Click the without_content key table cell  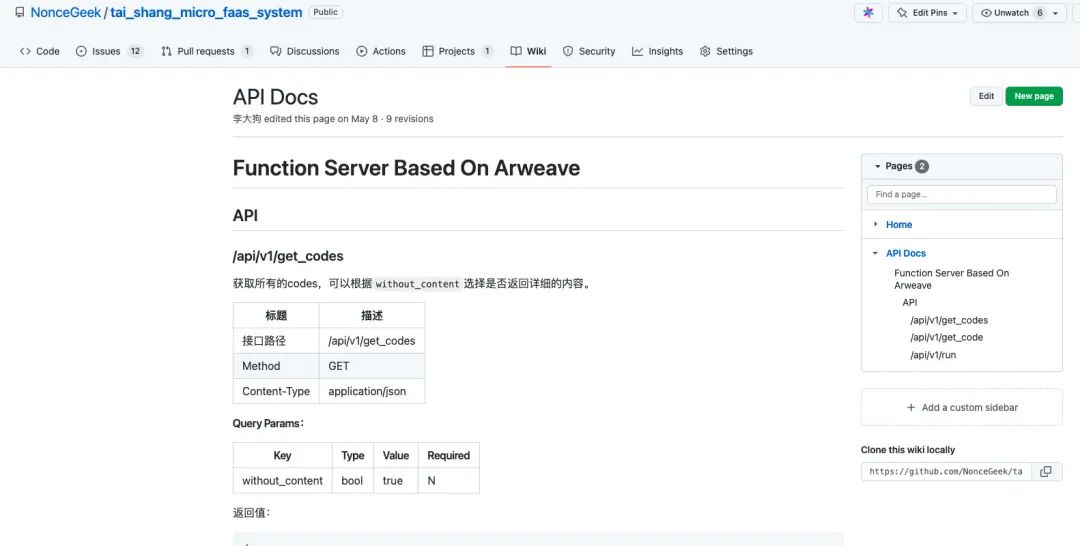point(282,481)
